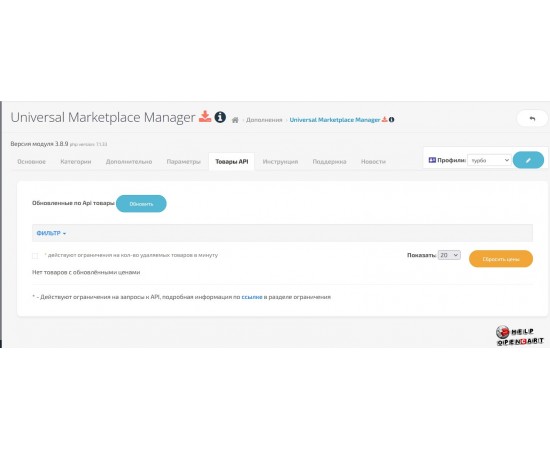This screenshot has width=550, height=450.
Task: Select the Товары API tab
Action: click(x=232, y=162)
